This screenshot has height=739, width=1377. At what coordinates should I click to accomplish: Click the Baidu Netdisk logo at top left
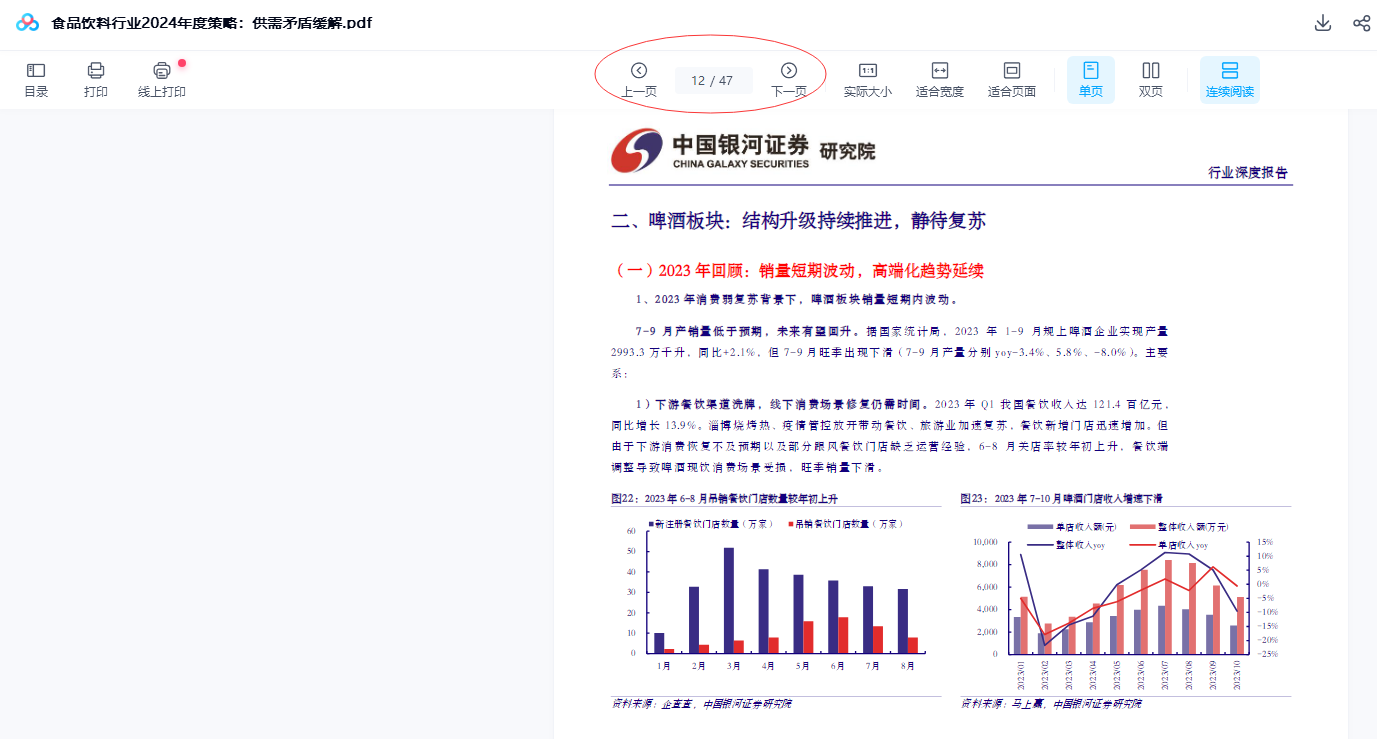pyautogui.click(x=27, y=23)
